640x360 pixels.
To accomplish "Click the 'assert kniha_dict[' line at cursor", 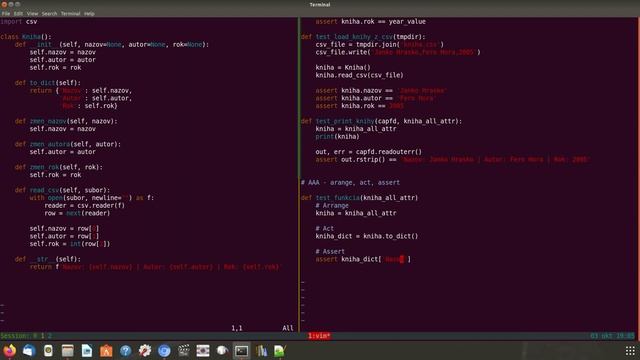I will (363, 259).
